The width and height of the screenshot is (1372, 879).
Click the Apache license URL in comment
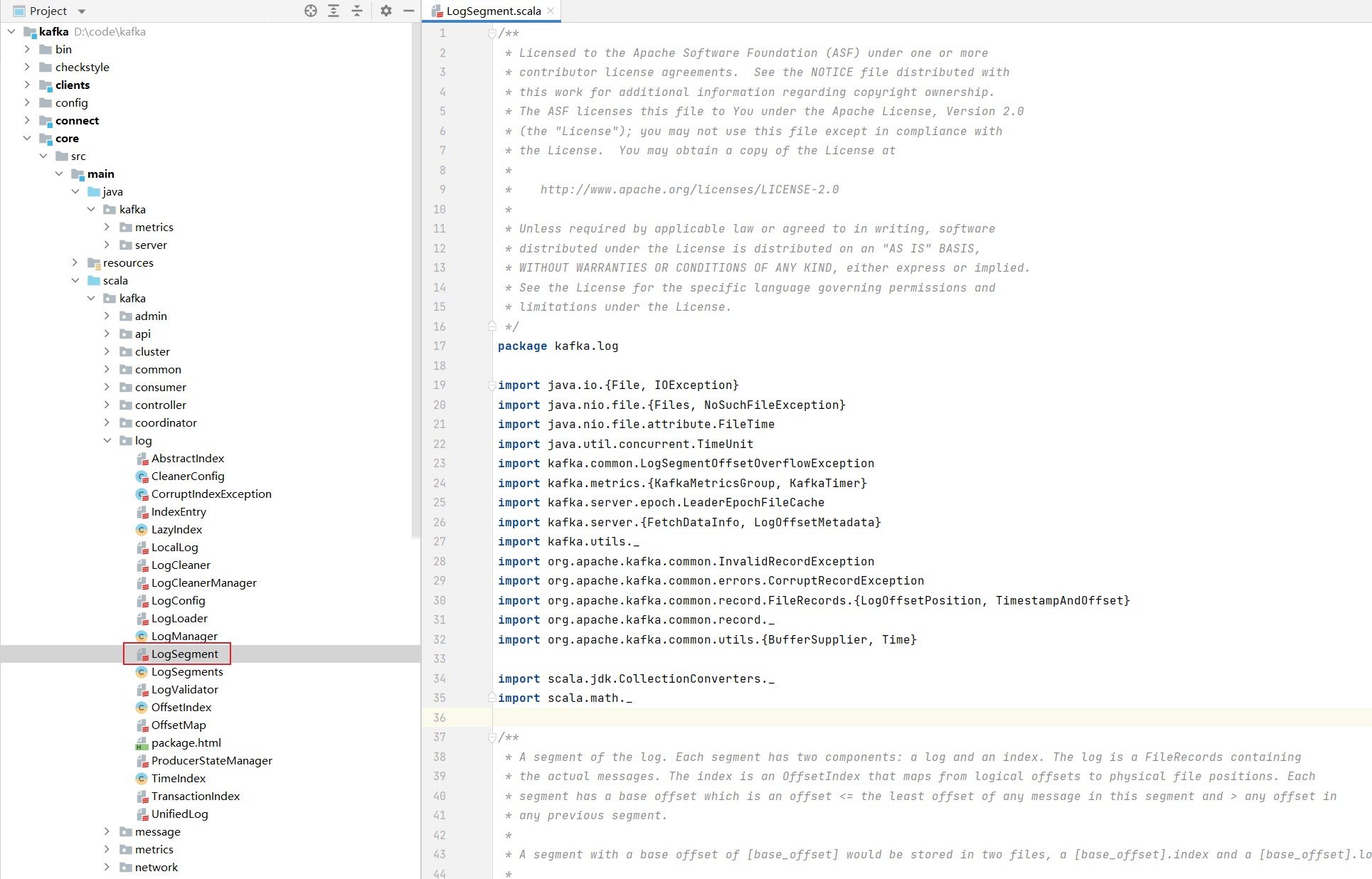point(689,190)
